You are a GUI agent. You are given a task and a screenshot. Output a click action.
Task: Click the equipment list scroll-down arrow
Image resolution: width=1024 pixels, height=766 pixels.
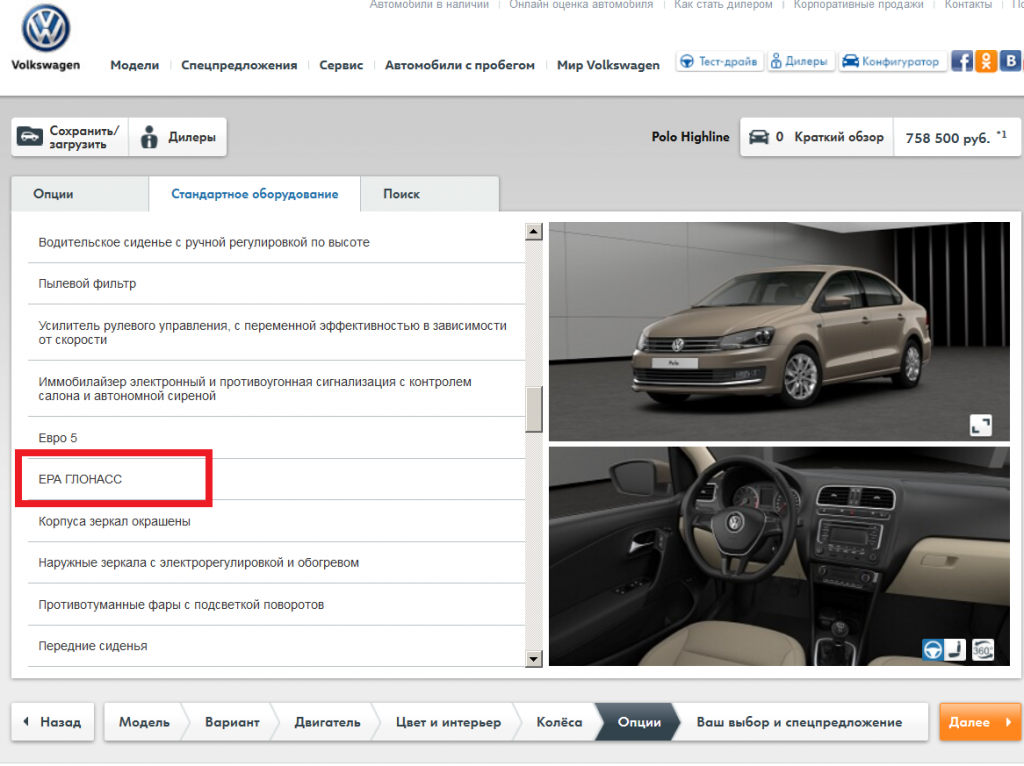click(534, 659)
